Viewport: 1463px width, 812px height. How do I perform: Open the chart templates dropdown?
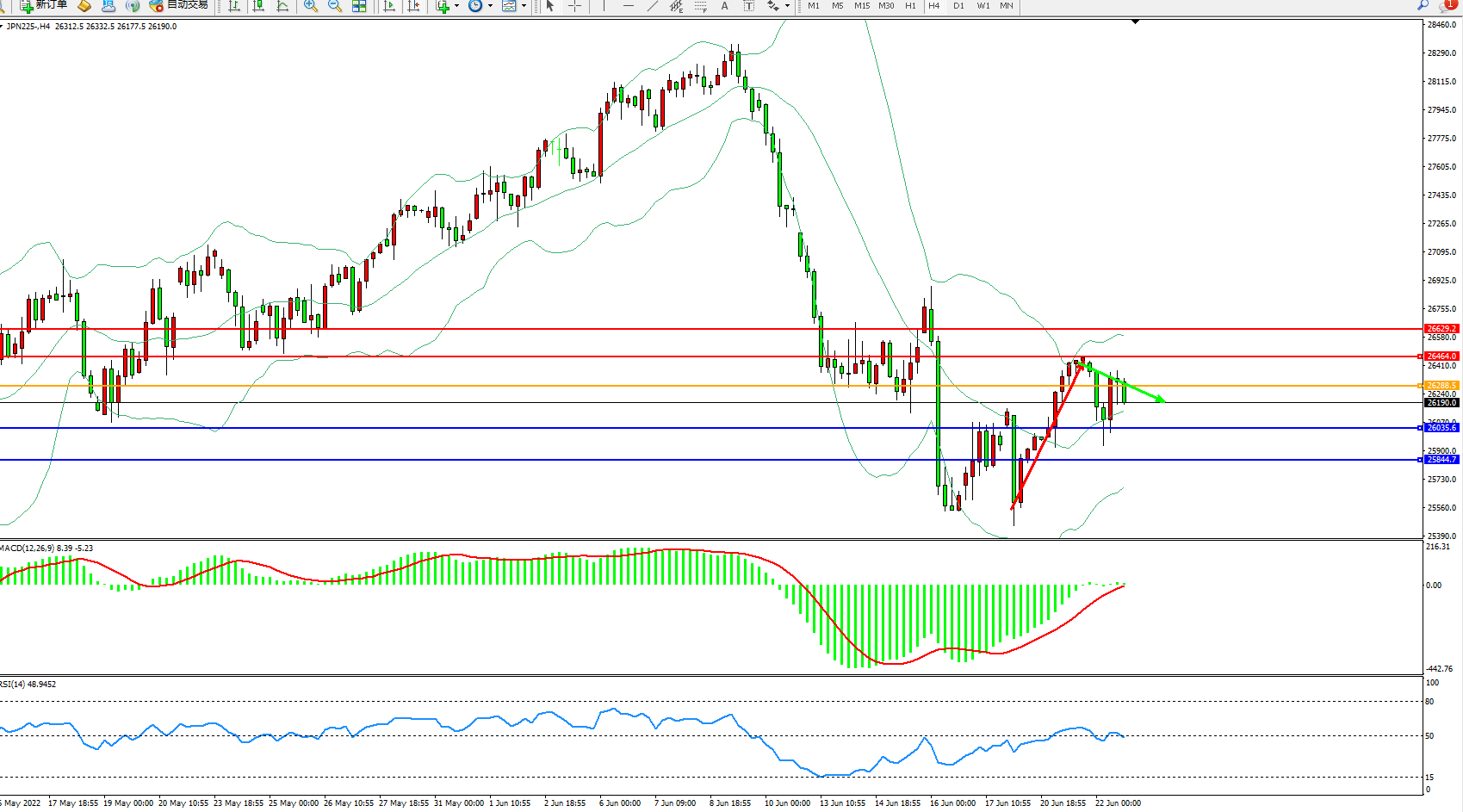point(524,6)
